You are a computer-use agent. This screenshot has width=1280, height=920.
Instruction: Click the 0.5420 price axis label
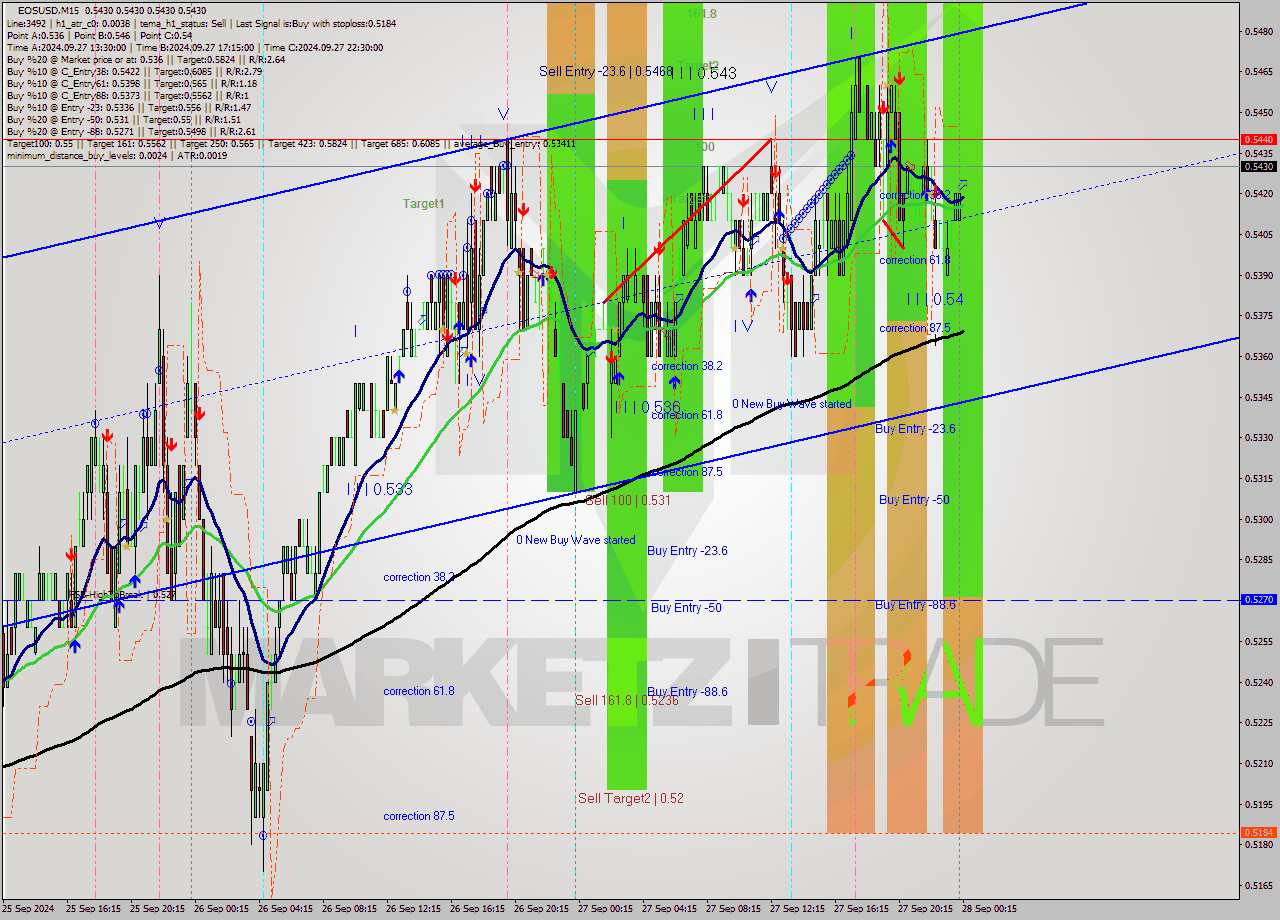(x=1257, y=194)
